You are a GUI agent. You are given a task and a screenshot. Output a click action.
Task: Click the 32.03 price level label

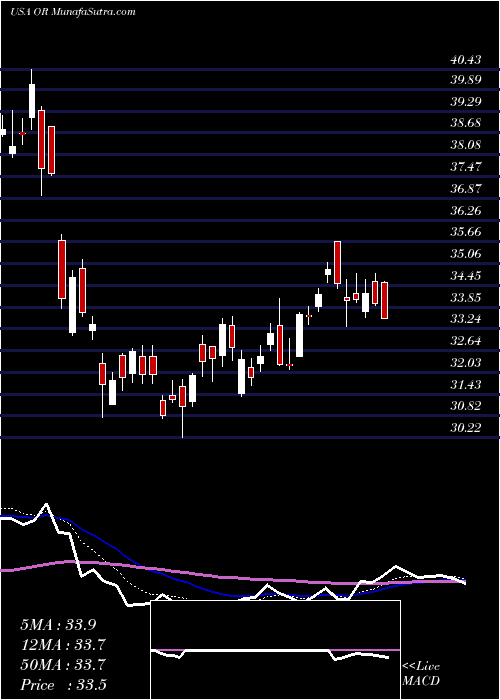[x=466, y=362]
